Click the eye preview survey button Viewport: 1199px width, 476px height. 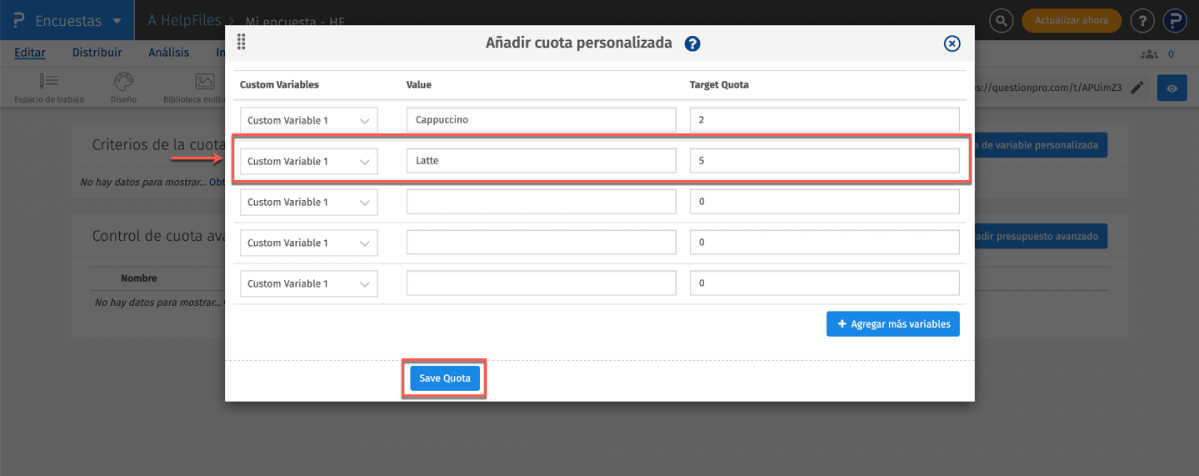1172,88
